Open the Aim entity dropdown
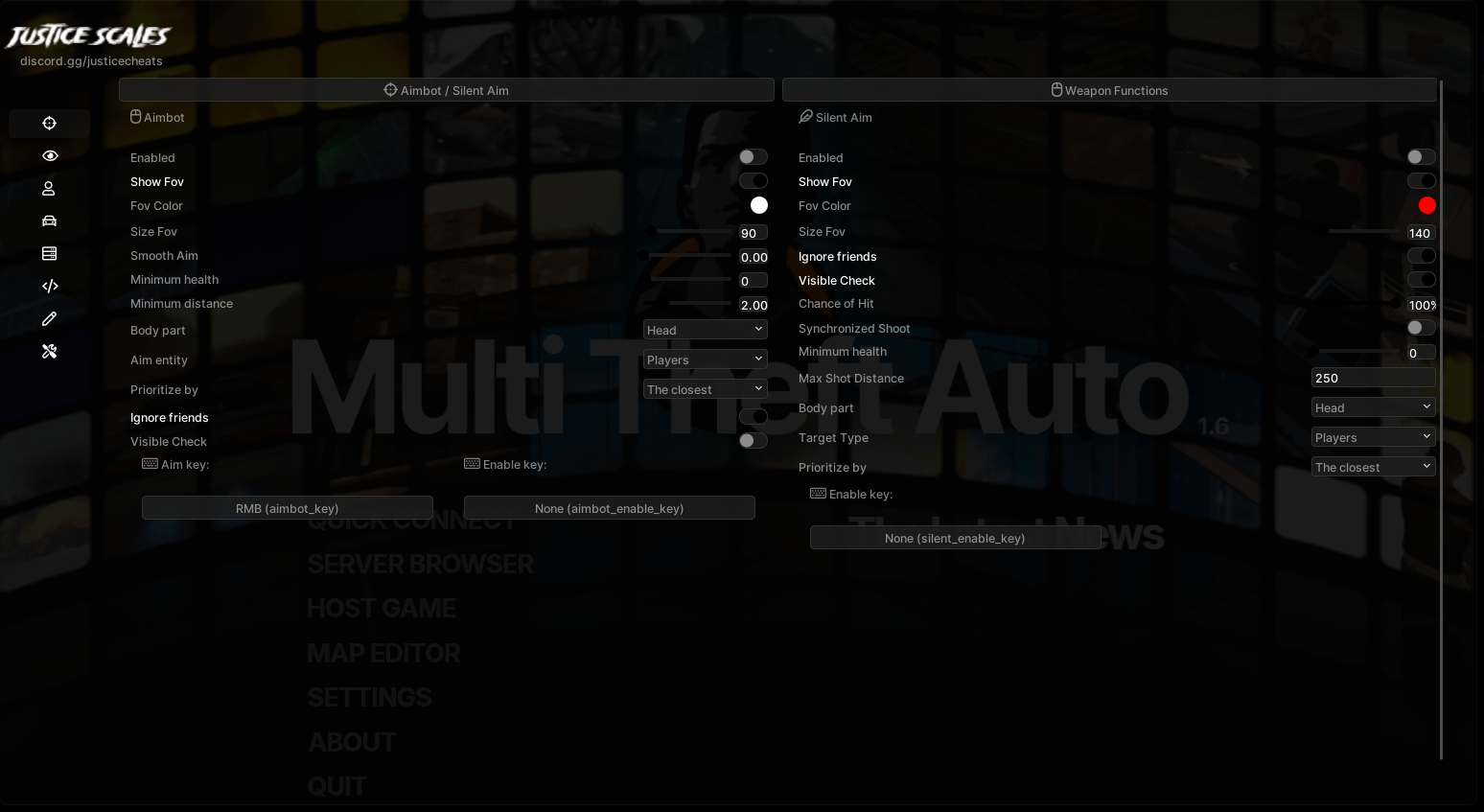The image size is (1484, 812). (705, 360)
